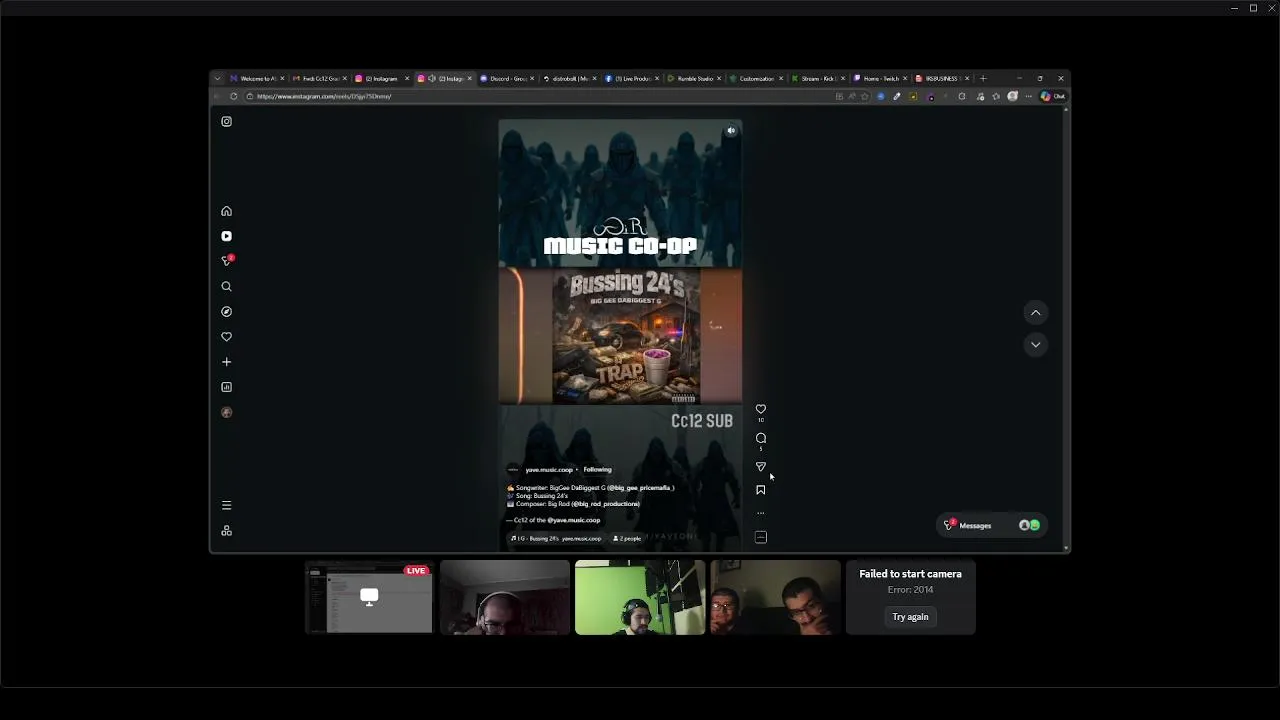The height and width of the screenshot is (720, 1280).
Task: Open browser tab list dropdown arrow
Action: (x=217, y=78)
